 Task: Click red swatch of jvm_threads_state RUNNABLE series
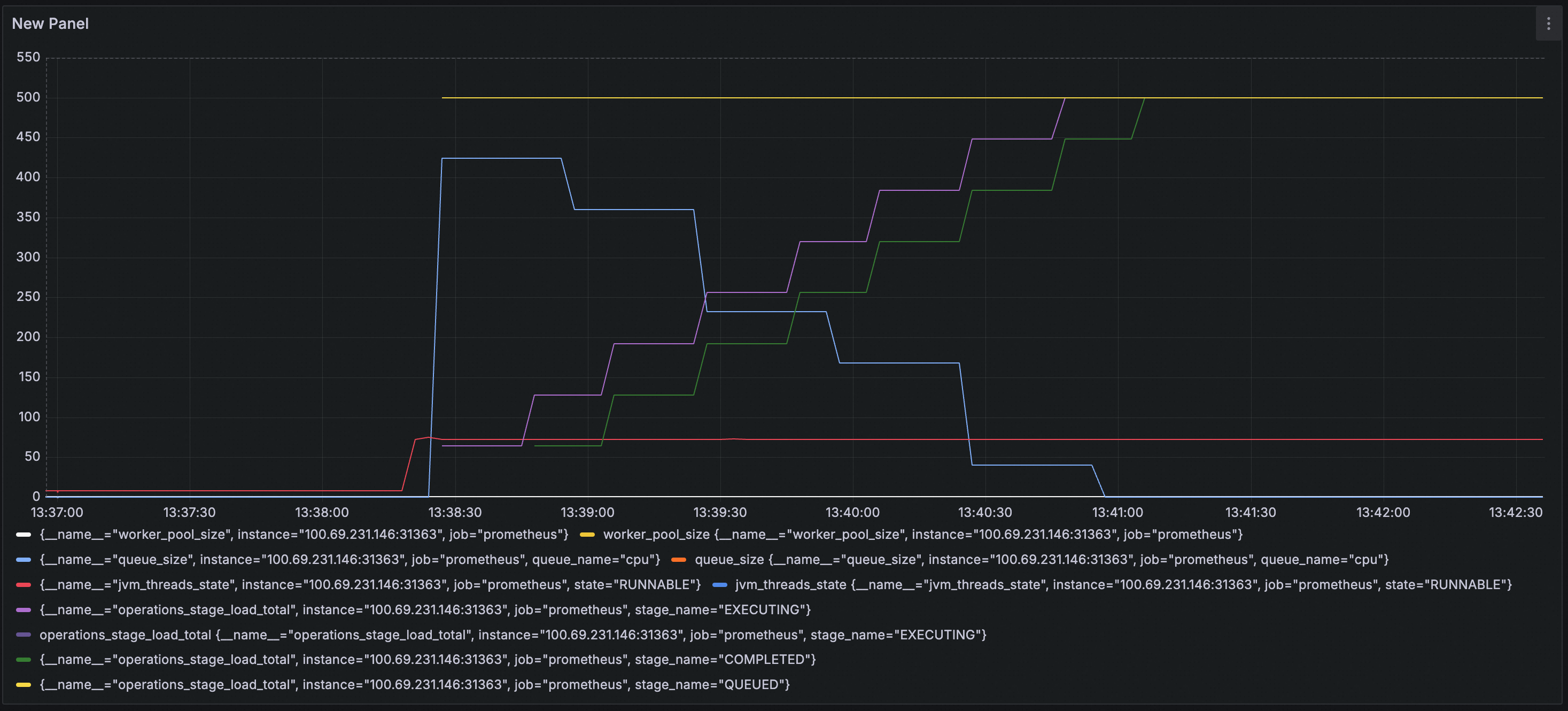click(x=23, y=584)
